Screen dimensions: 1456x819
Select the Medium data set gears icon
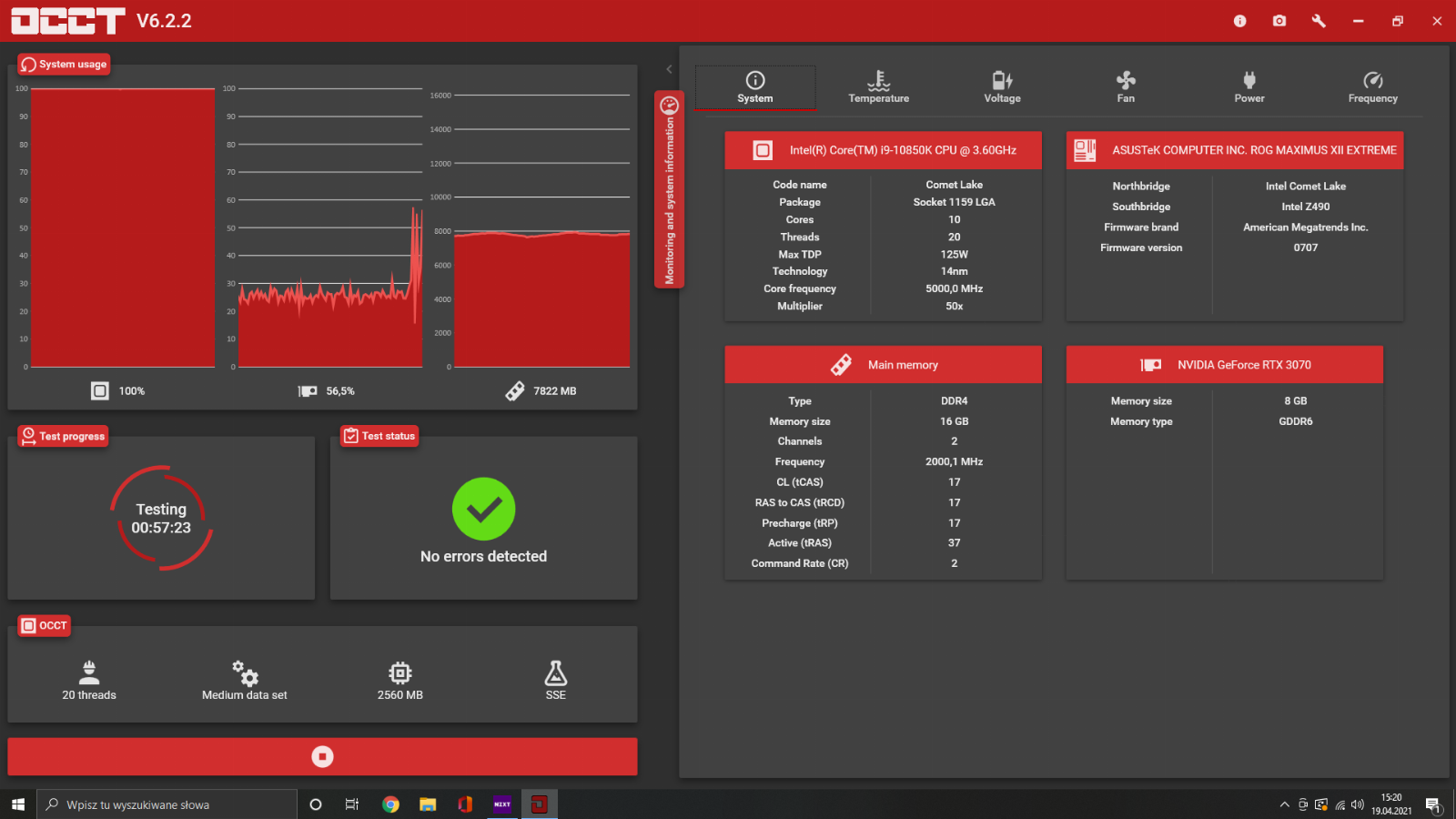point(245,672)
